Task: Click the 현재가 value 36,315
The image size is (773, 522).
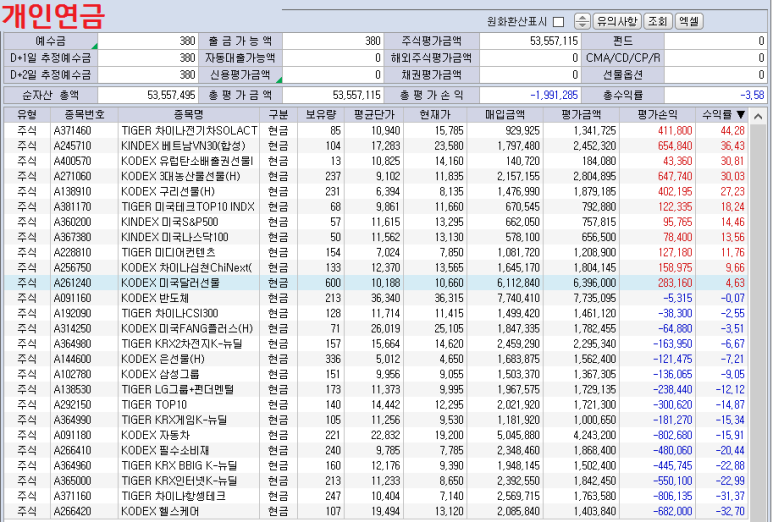Action: (449, 298)
